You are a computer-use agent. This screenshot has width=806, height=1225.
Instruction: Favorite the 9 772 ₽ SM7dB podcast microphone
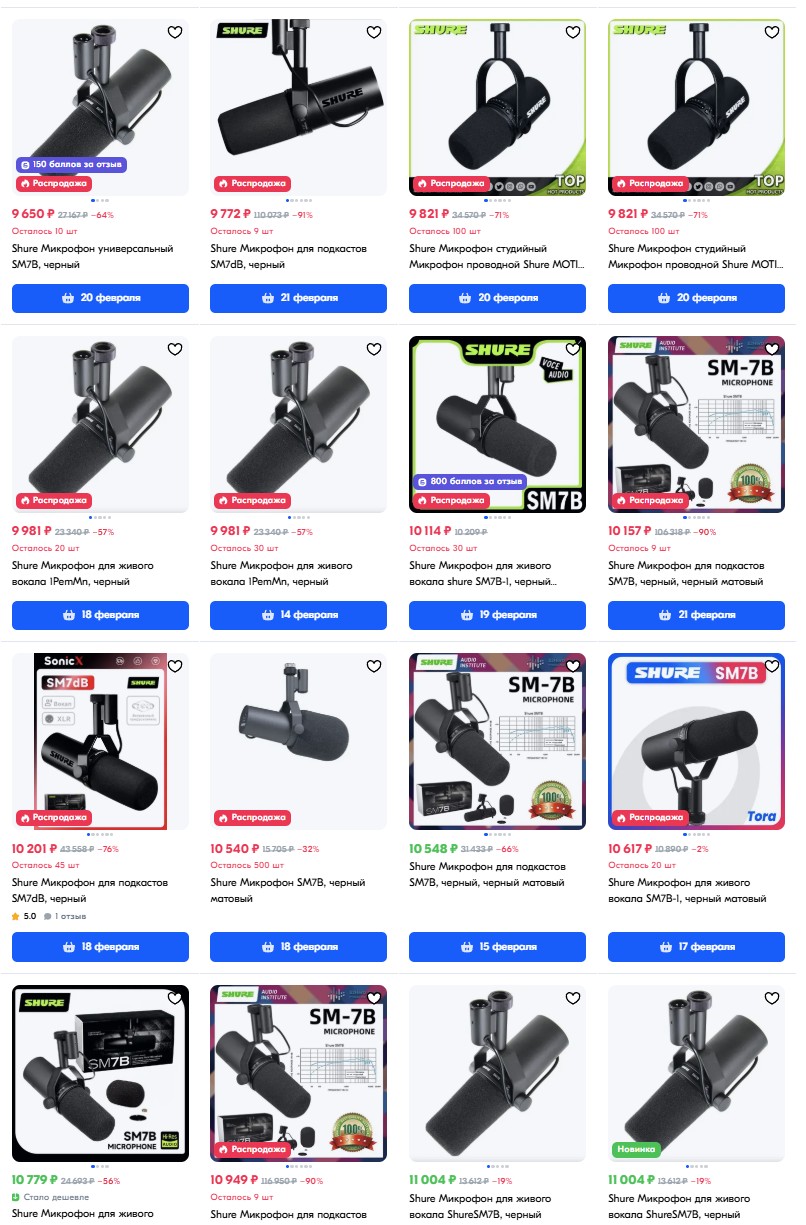coord(374,32)
